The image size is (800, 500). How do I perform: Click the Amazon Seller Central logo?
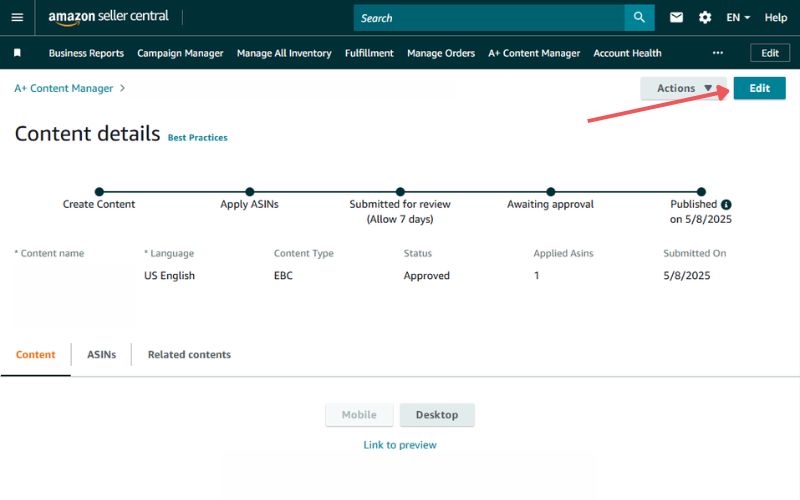tap(108, 17)
